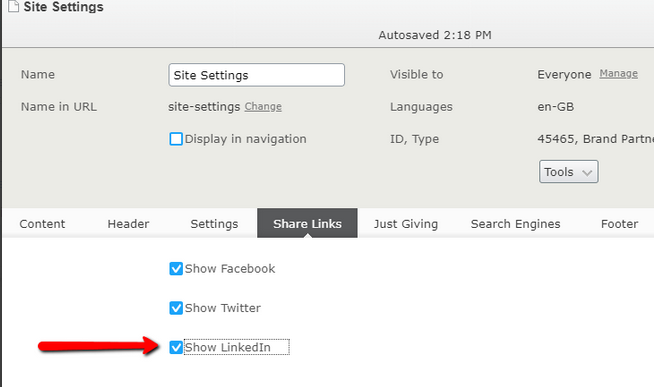Screen dimensions: 654x387
Task: Click the Change link for Name in URL
Action: point(263,107)
